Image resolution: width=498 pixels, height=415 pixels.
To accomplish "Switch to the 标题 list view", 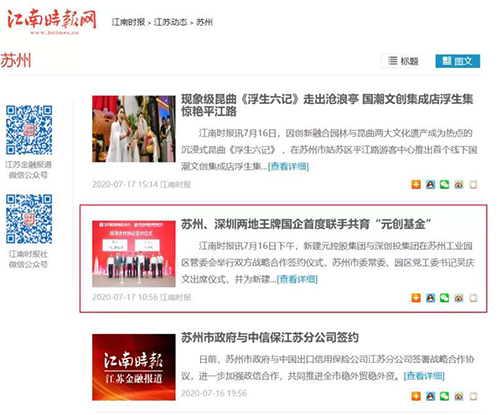I will 404,61.
